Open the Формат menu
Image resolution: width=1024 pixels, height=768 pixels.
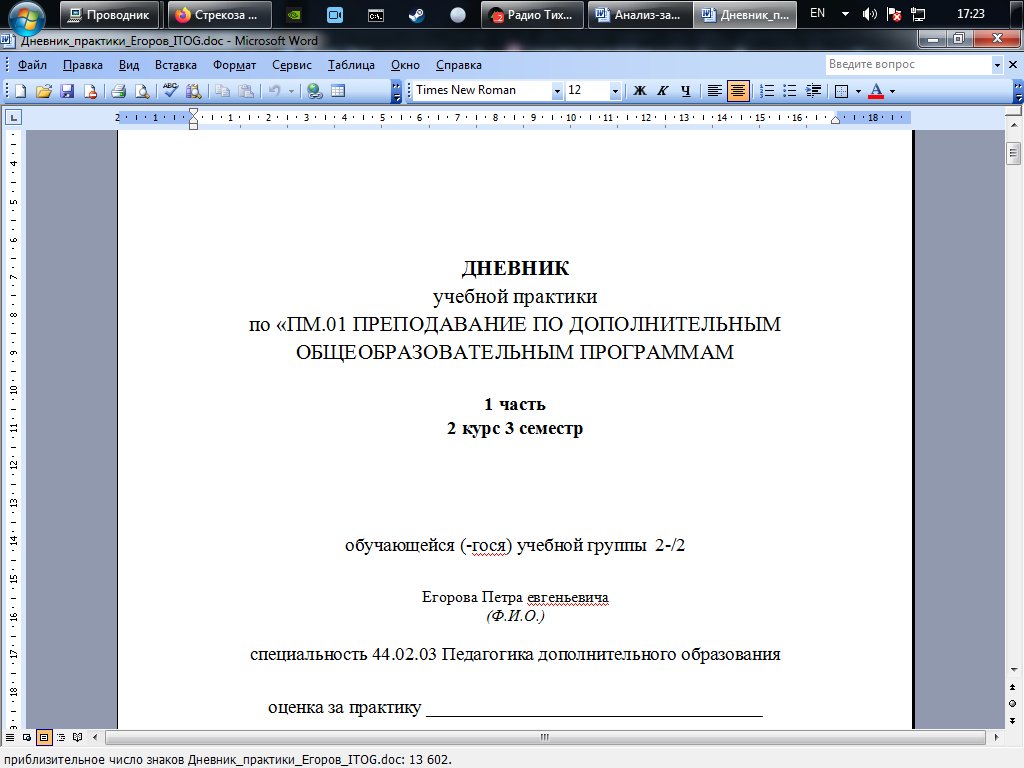point(234,65)
